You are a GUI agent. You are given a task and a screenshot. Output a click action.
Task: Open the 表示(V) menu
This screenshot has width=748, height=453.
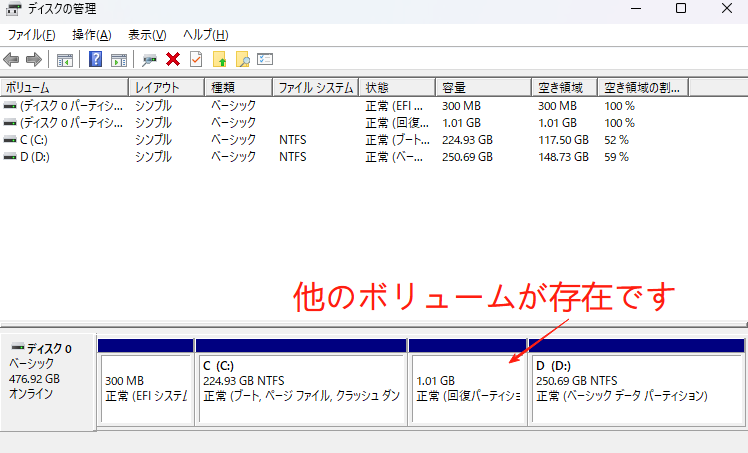coord(147,35)
